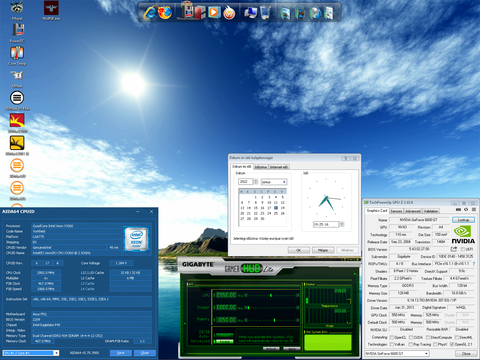
Task: Click the Lookup button in GPU-Z
Action: coord(463,220)
